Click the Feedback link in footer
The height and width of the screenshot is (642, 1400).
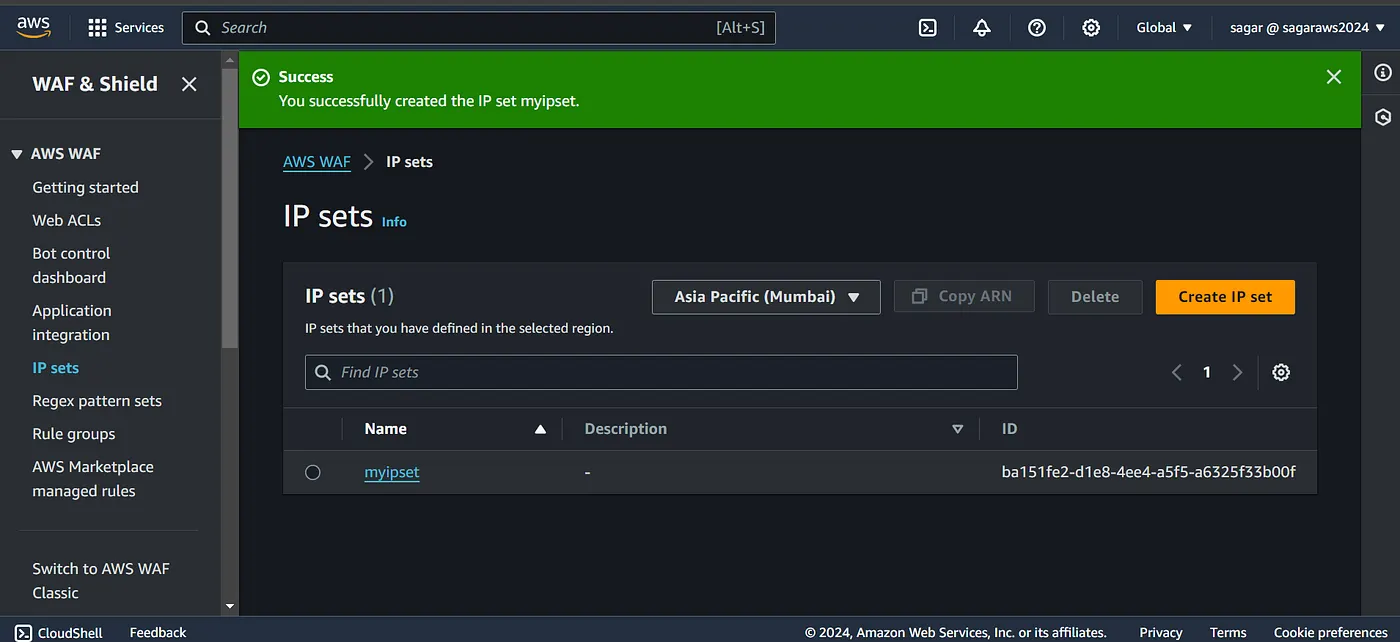tap(158, 632)
